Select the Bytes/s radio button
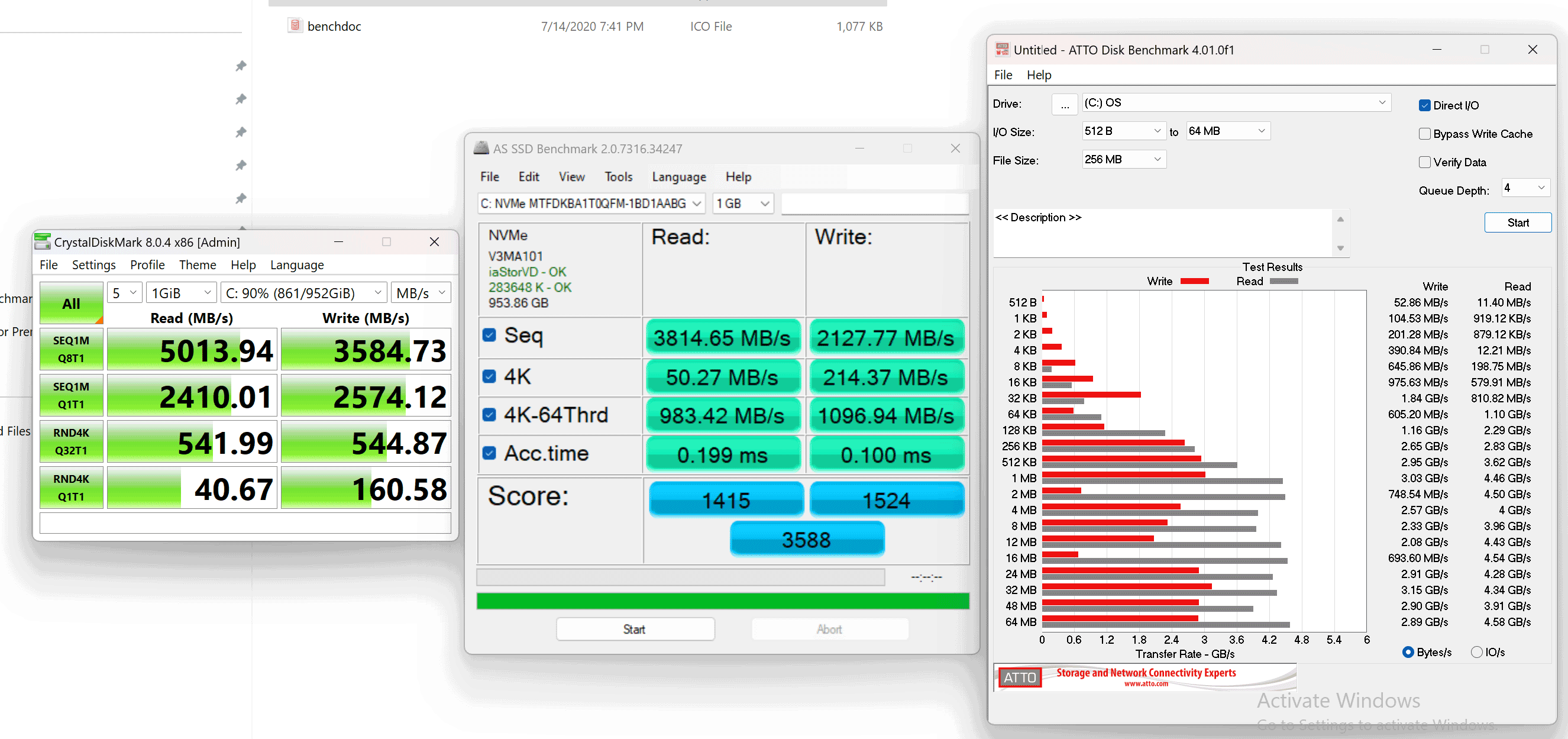The image size is (1568, 739). click(1407, 651)
